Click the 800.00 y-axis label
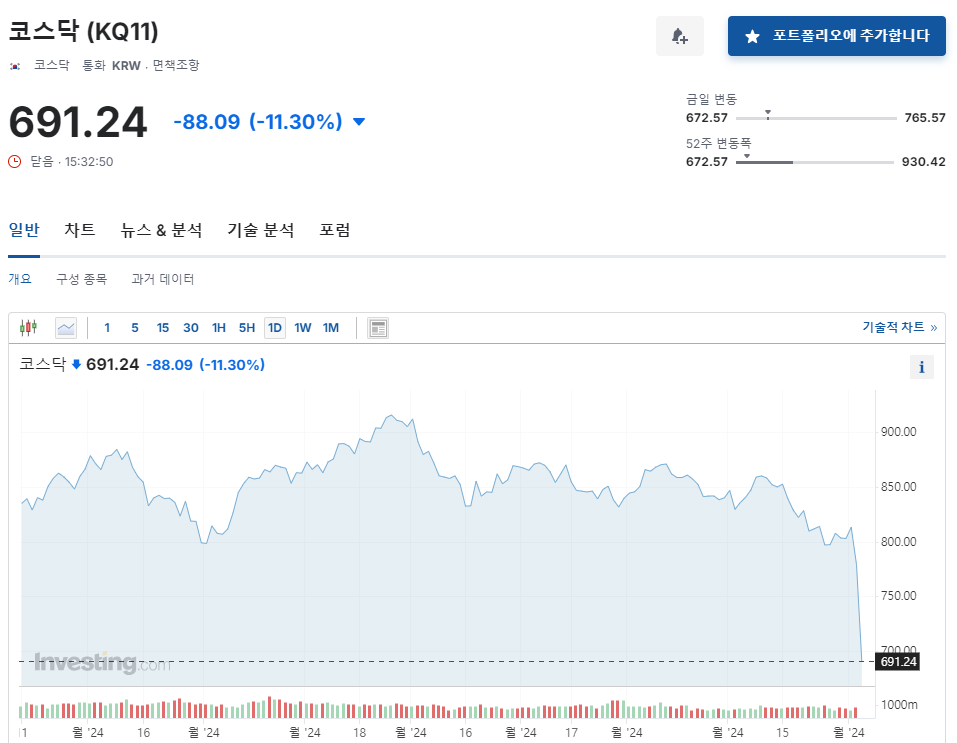This screenshot has height=743, width=957. tap(898, 542)
